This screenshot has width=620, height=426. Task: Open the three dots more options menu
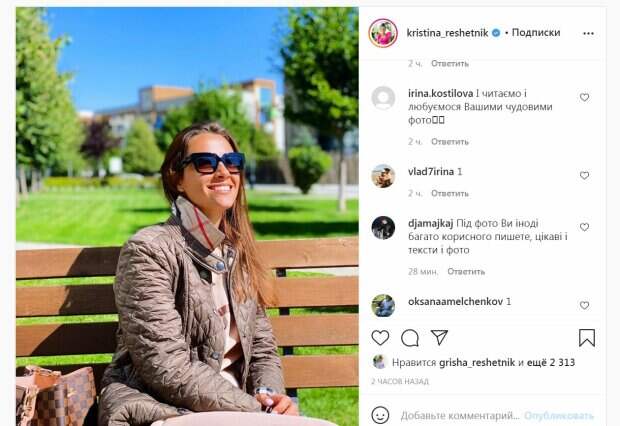point(588,33)
